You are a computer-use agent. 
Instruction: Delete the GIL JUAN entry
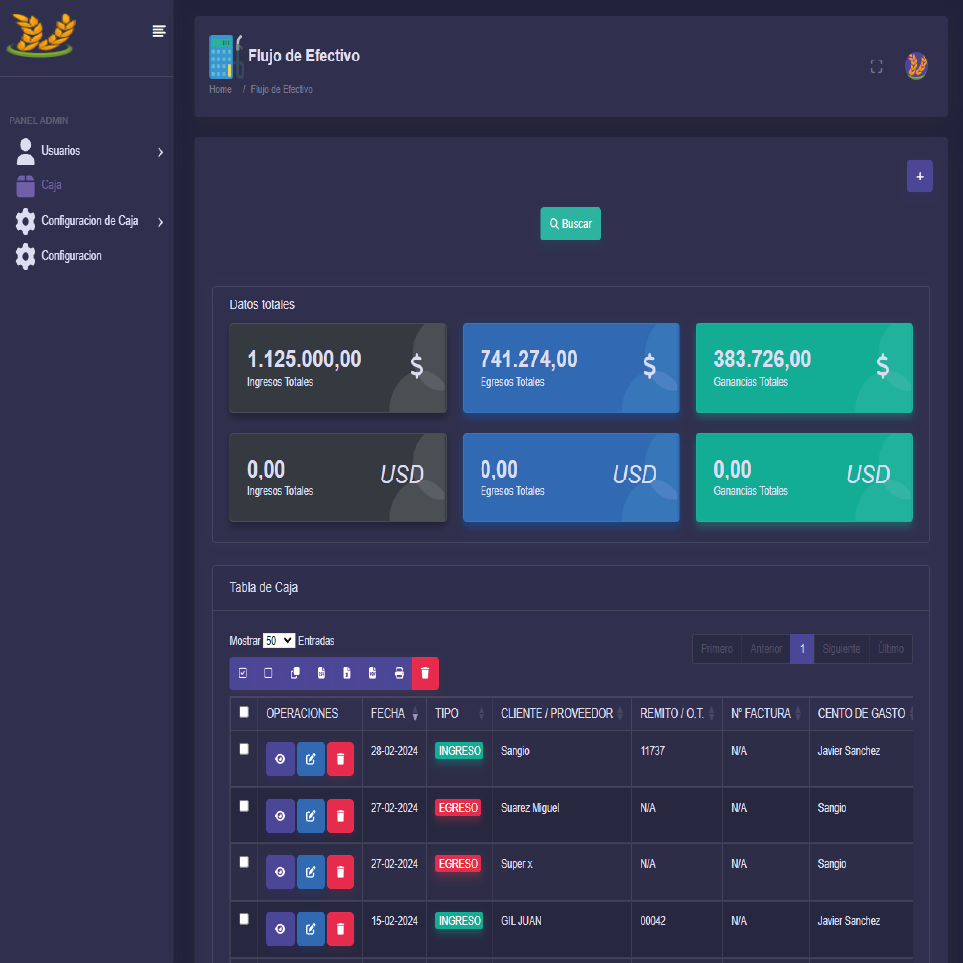coord(340,929)
